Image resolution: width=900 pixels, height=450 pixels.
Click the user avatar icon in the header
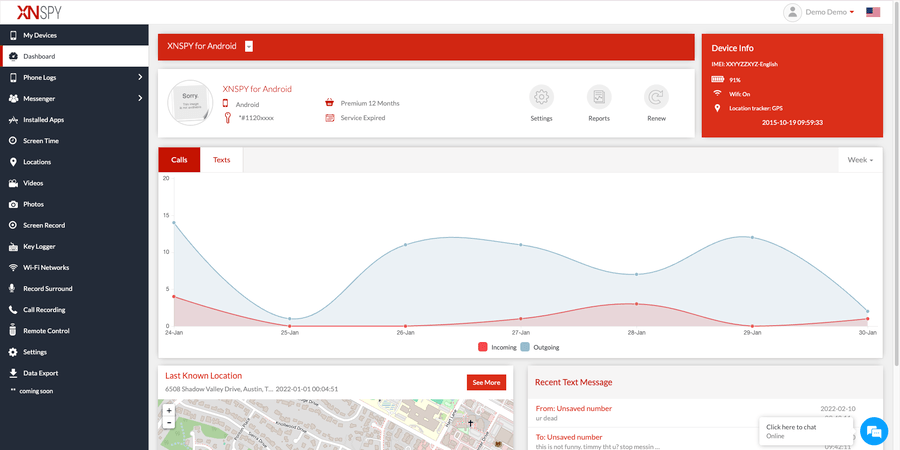(x=792, y=12)
